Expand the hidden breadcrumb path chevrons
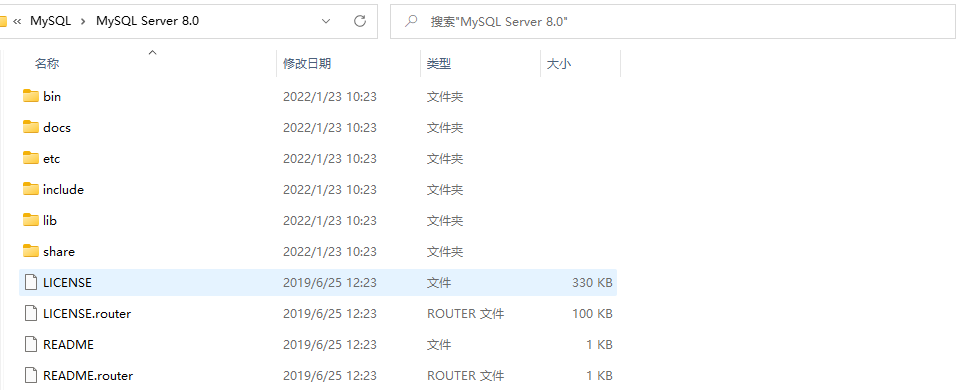Image resolution: width=960 pixels, height=390 pixels. 17,21
